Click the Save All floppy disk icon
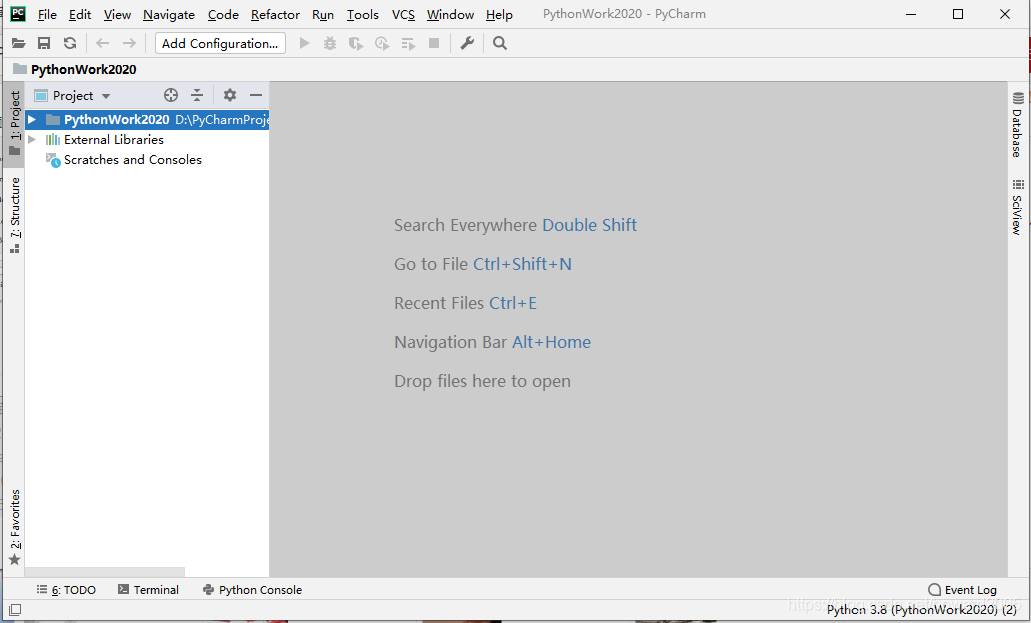Viewport: 1031px width, 623px height. pyautogui.click(x=44, y=43)
